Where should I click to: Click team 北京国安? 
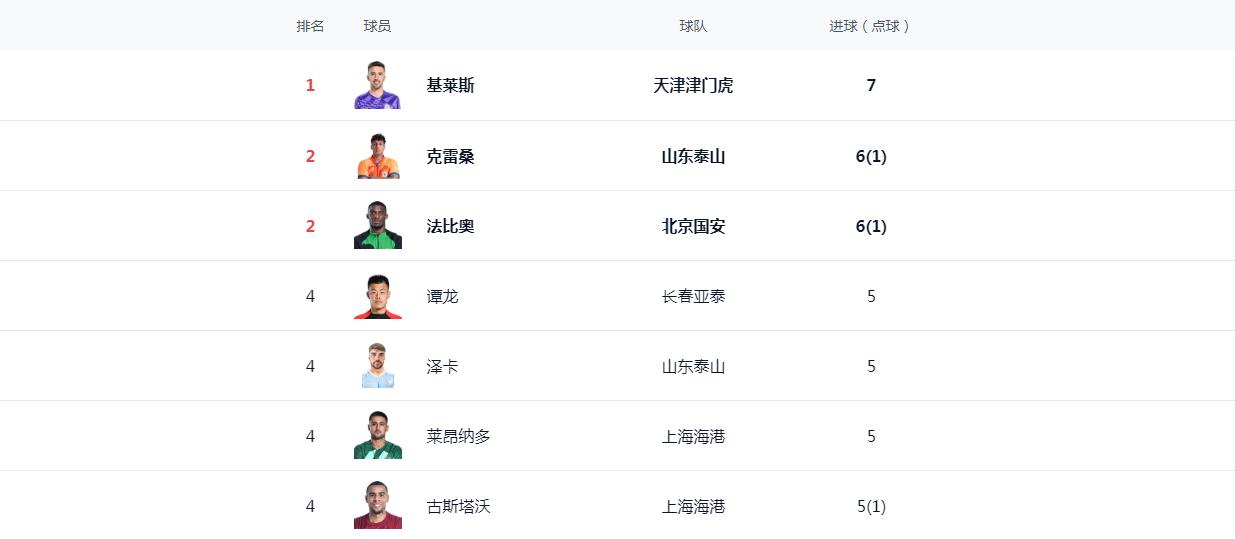(693, 226)
